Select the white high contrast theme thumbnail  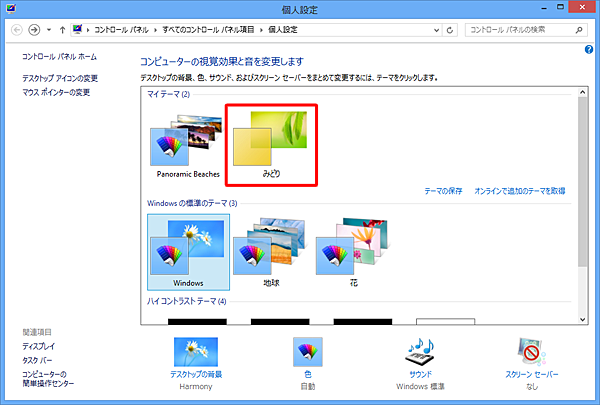445,322
